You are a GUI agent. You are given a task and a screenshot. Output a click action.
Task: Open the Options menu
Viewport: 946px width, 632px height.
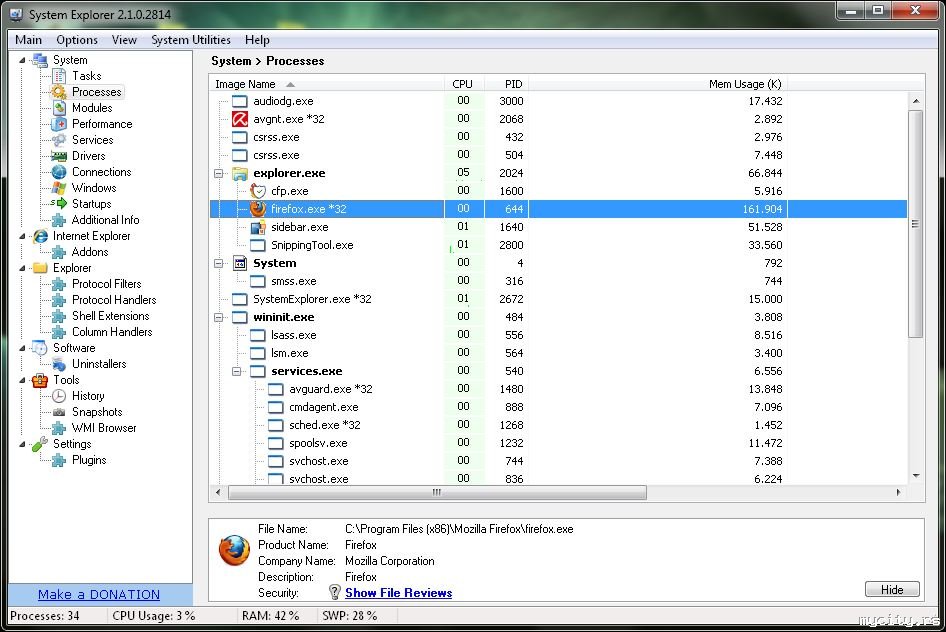(x=77, y=40)
